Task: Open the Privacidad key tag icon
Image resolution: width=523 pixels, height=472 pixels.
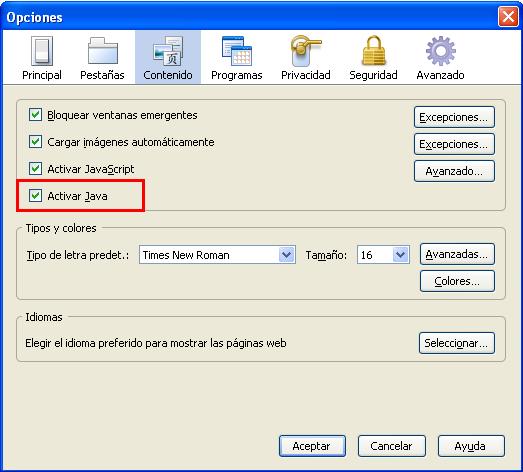Action: [x=306, y=51]
